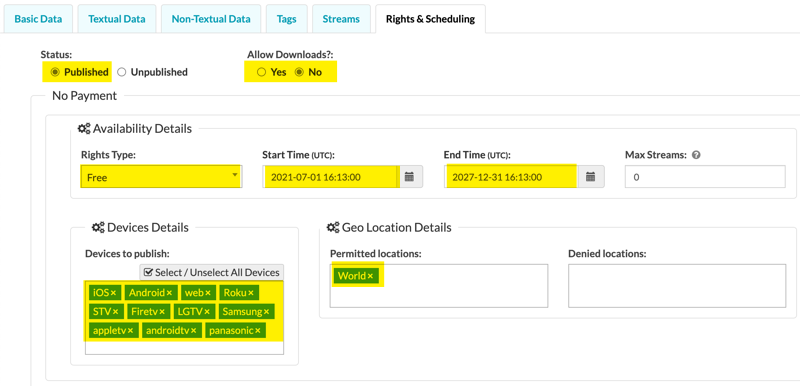
Task: Click inside the Denied locations box
Action: 677,286
